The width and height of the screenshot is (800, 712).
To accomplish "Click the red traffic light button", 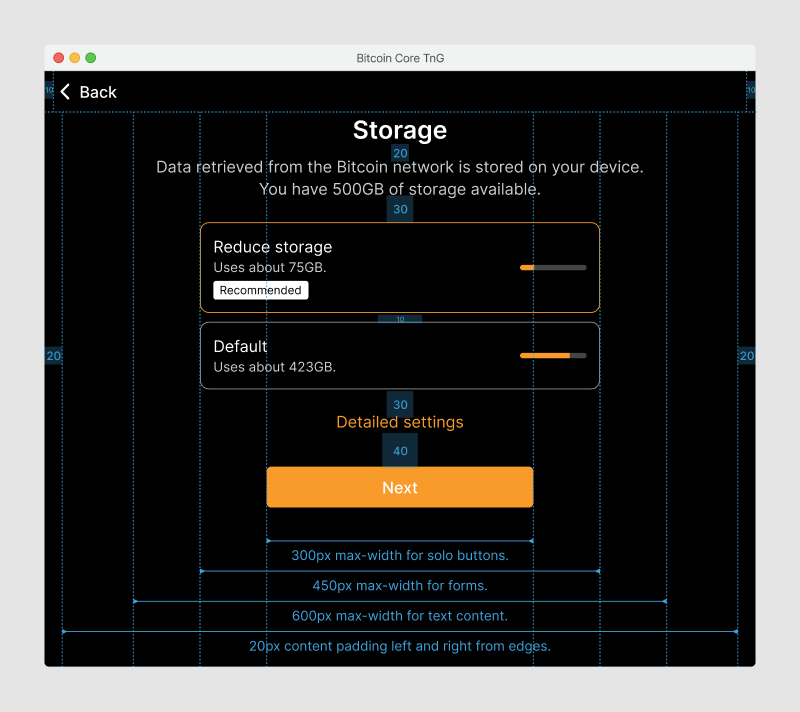I will [59, 58].
